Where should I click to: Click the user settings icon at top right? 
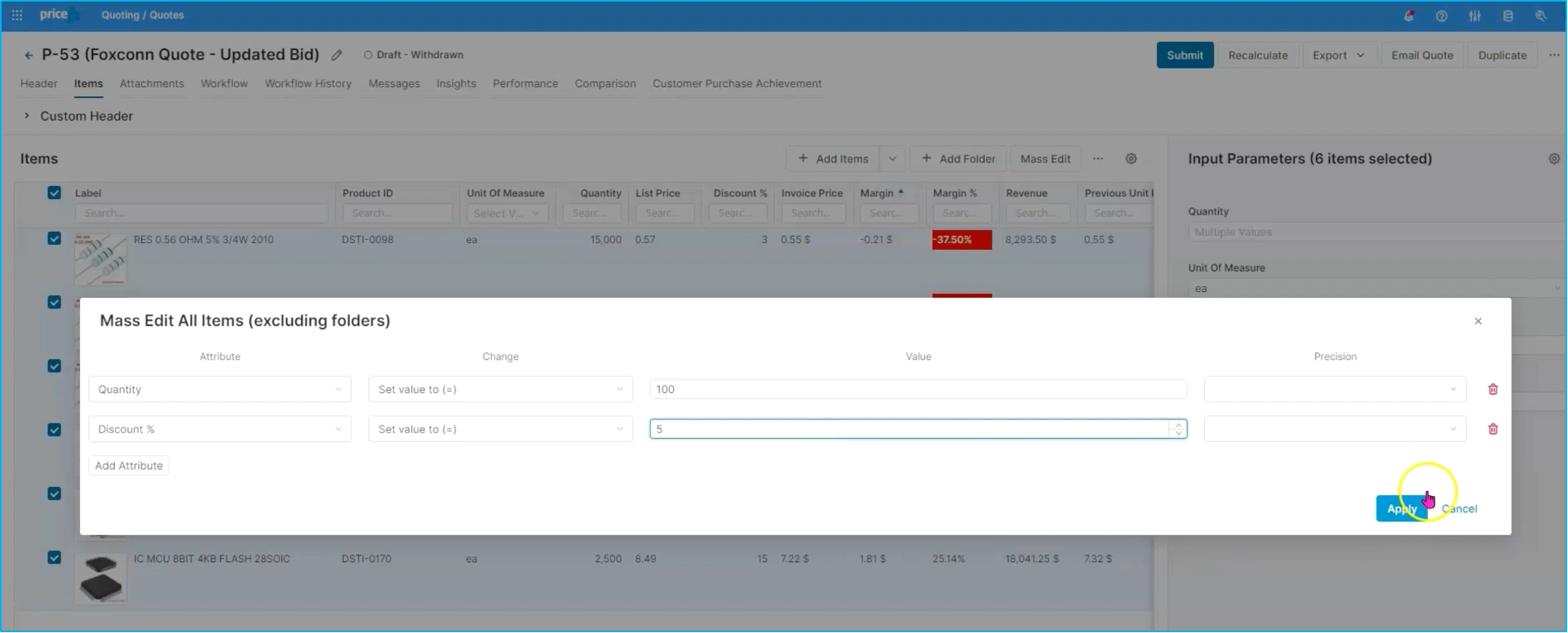[1541, 15]
